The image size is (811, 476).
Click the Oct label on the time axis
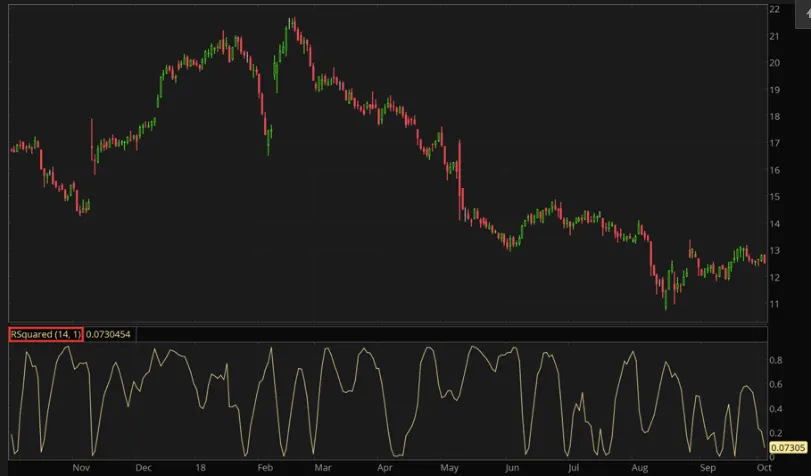(x=764, y=468)
